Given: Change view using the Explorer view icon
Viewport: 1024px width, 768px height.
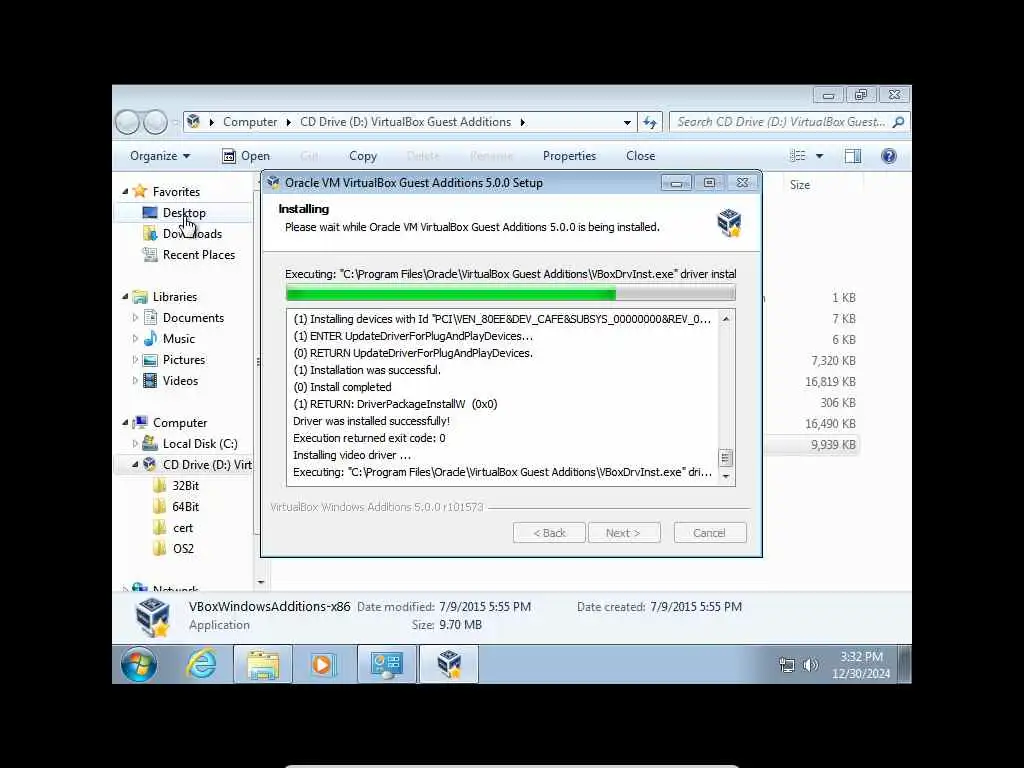Looking at the screenshot, I should point(797,155).
